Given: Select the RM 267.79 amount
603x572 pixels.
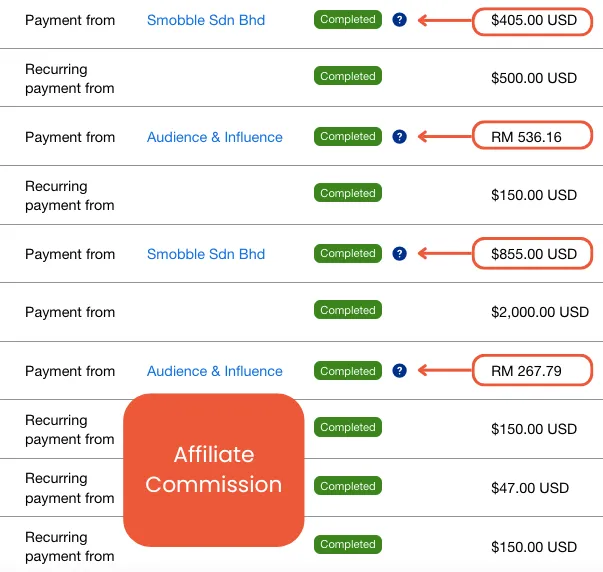Looking at the screenshot, I should pyautogui.click(x=526, y=371).
